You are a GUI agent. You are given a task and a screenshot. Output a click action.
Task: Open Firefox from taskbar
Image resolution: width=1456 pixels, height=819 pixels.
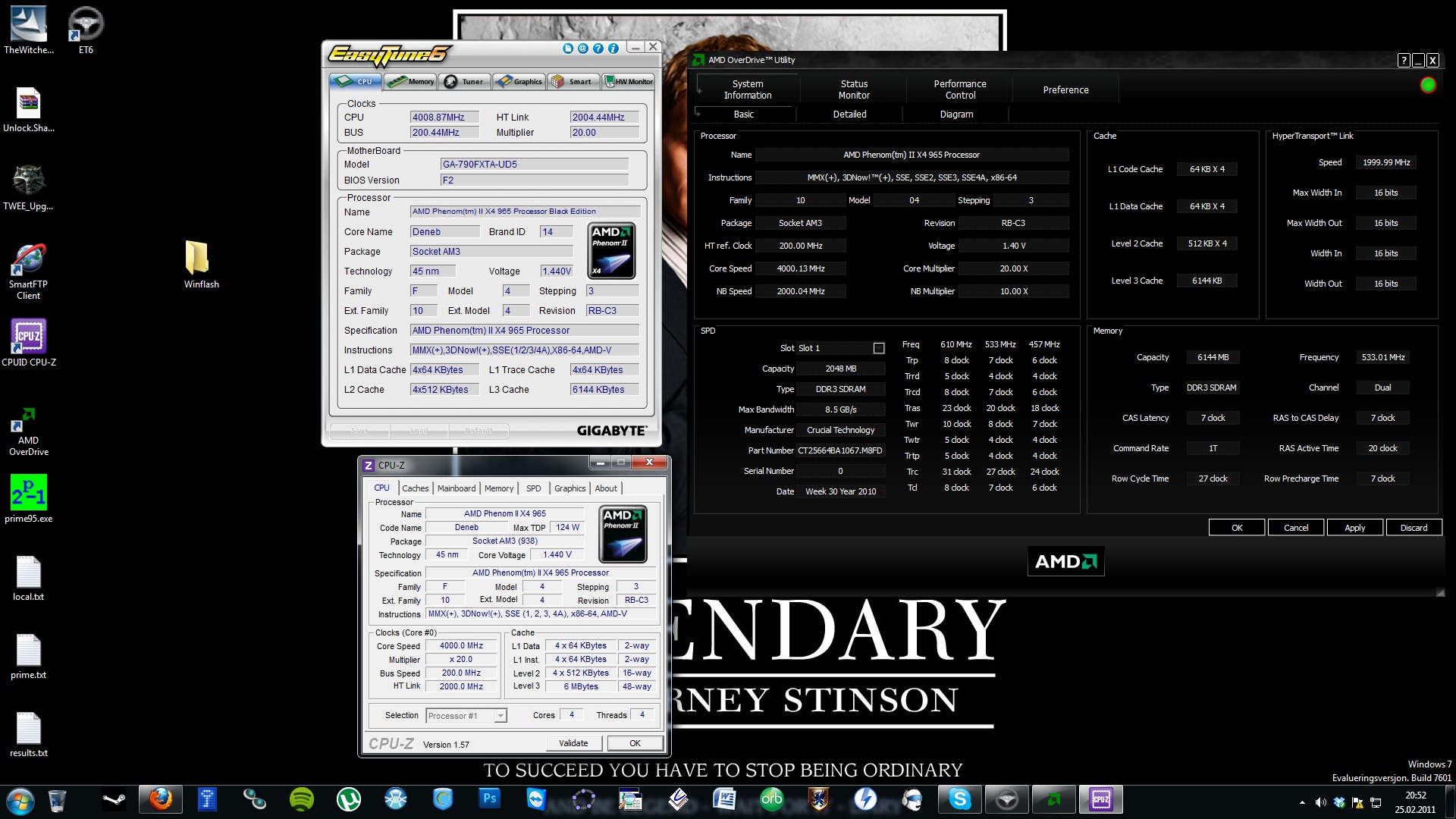[x=160, y=799]
